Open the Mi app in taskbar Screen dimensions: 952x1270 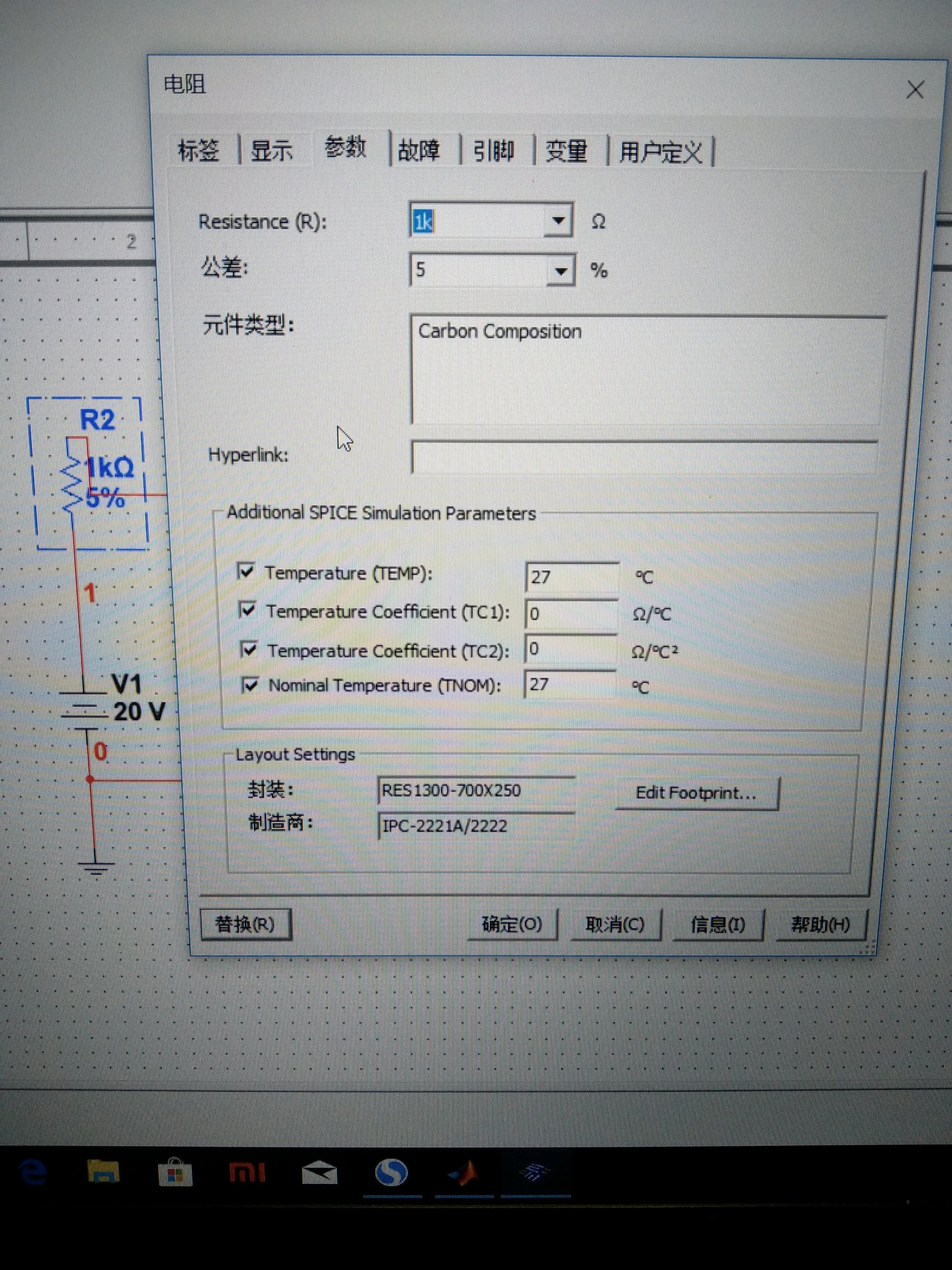tap(248, 1172)
